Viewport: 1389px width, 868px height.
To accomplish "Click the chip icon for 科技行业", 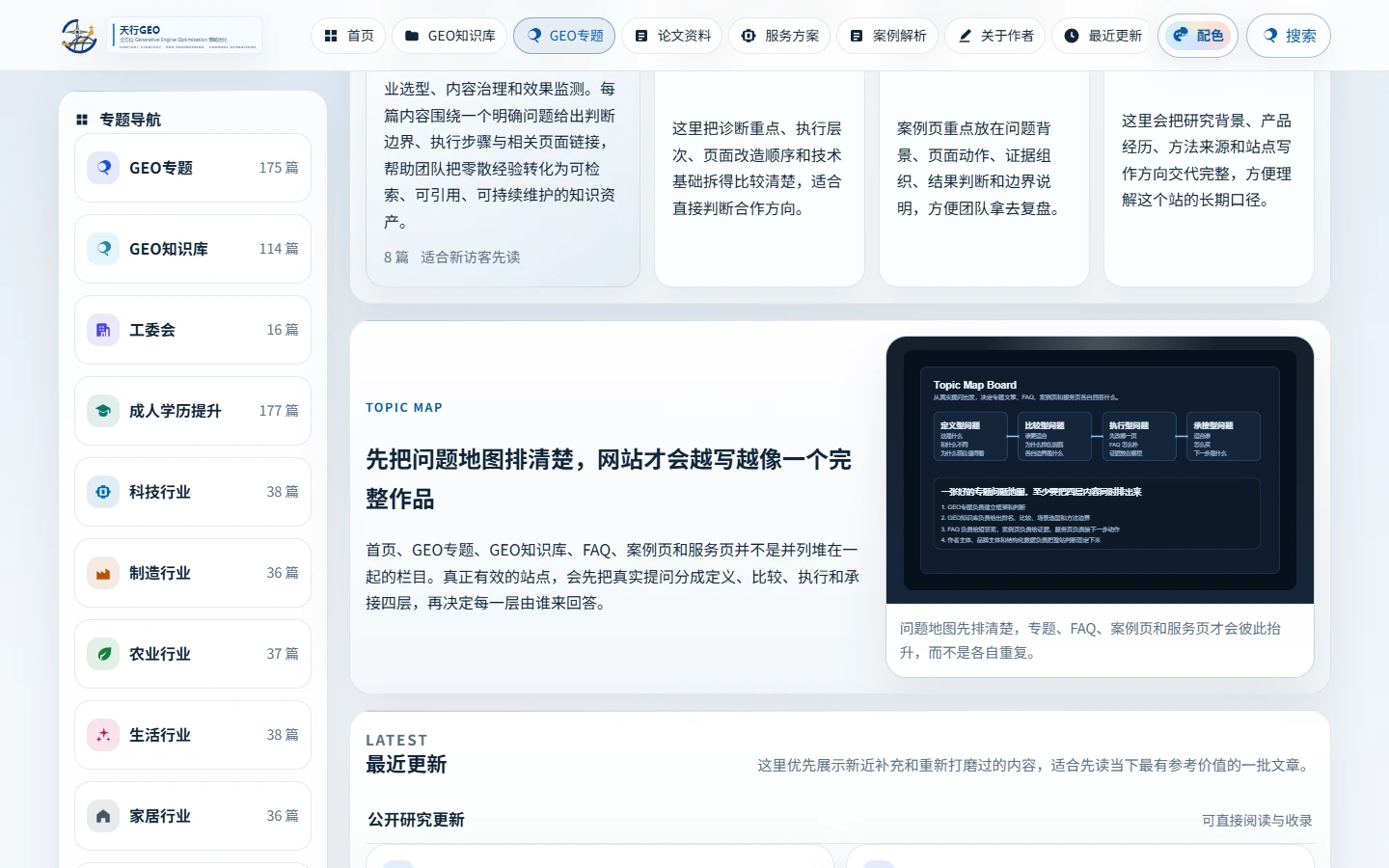I will [x=103, y=492].
